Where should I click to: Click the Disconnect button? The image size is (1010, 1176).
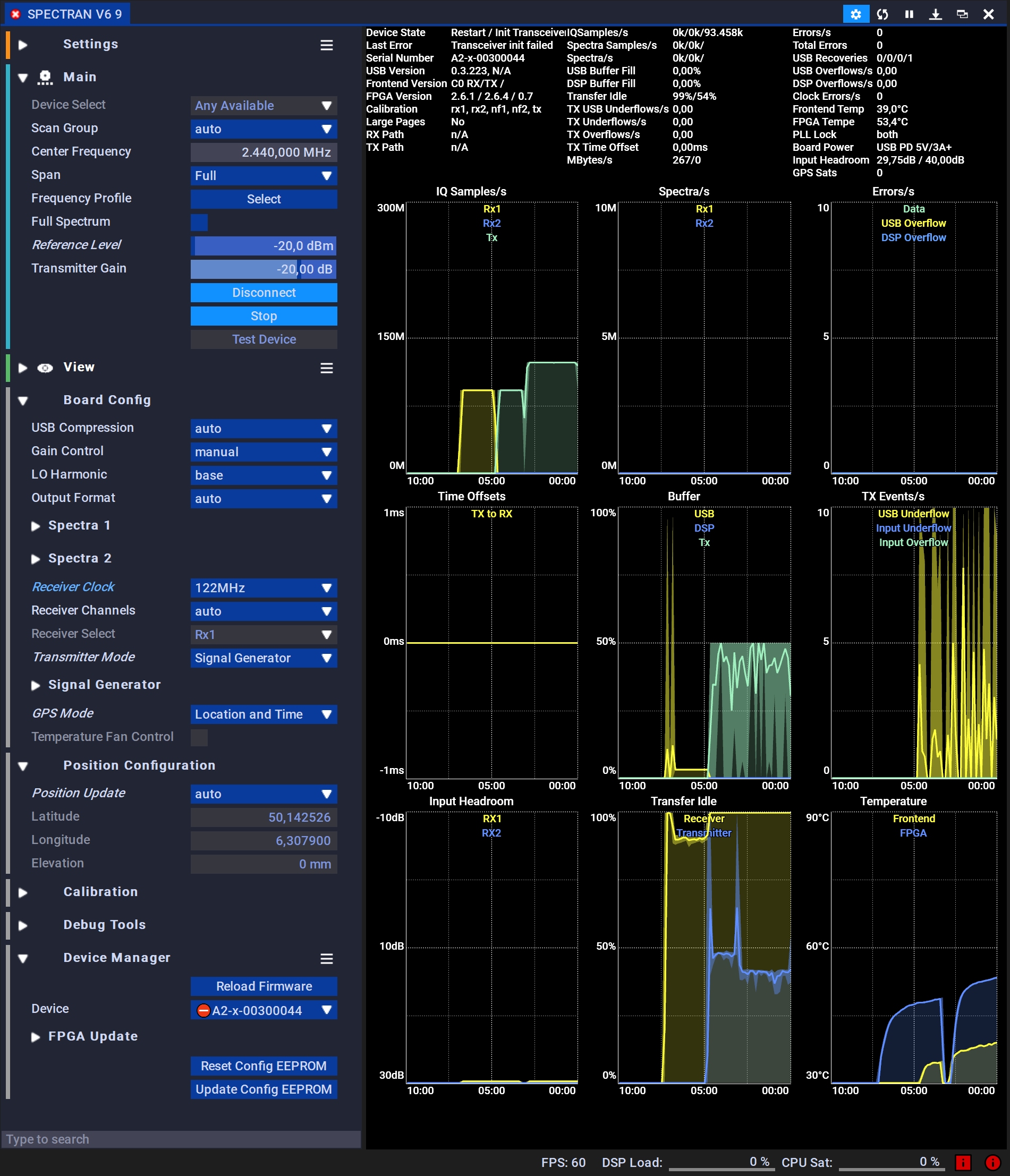[264, 293]
